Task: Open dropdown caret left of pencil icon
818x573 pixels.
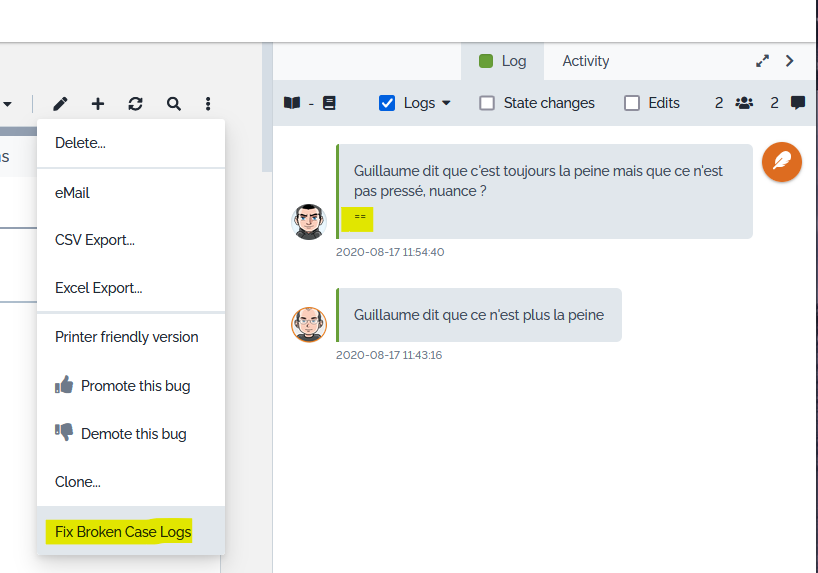Action: tap(7, 104)
